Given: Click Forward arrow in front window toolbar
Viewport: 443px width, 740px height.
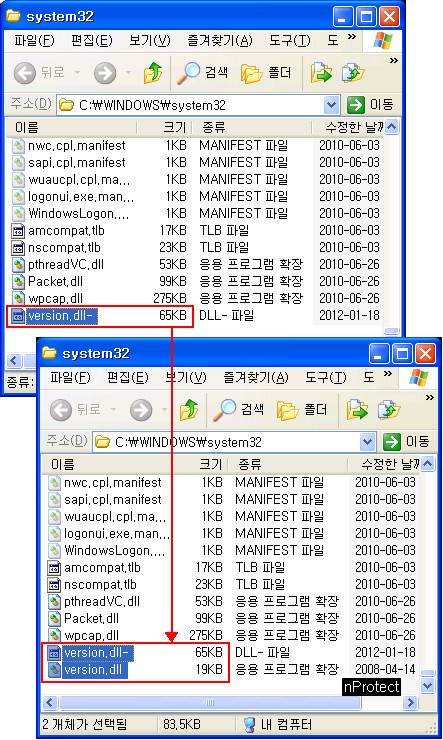Looking at the screenshot, I should [141, 410].
